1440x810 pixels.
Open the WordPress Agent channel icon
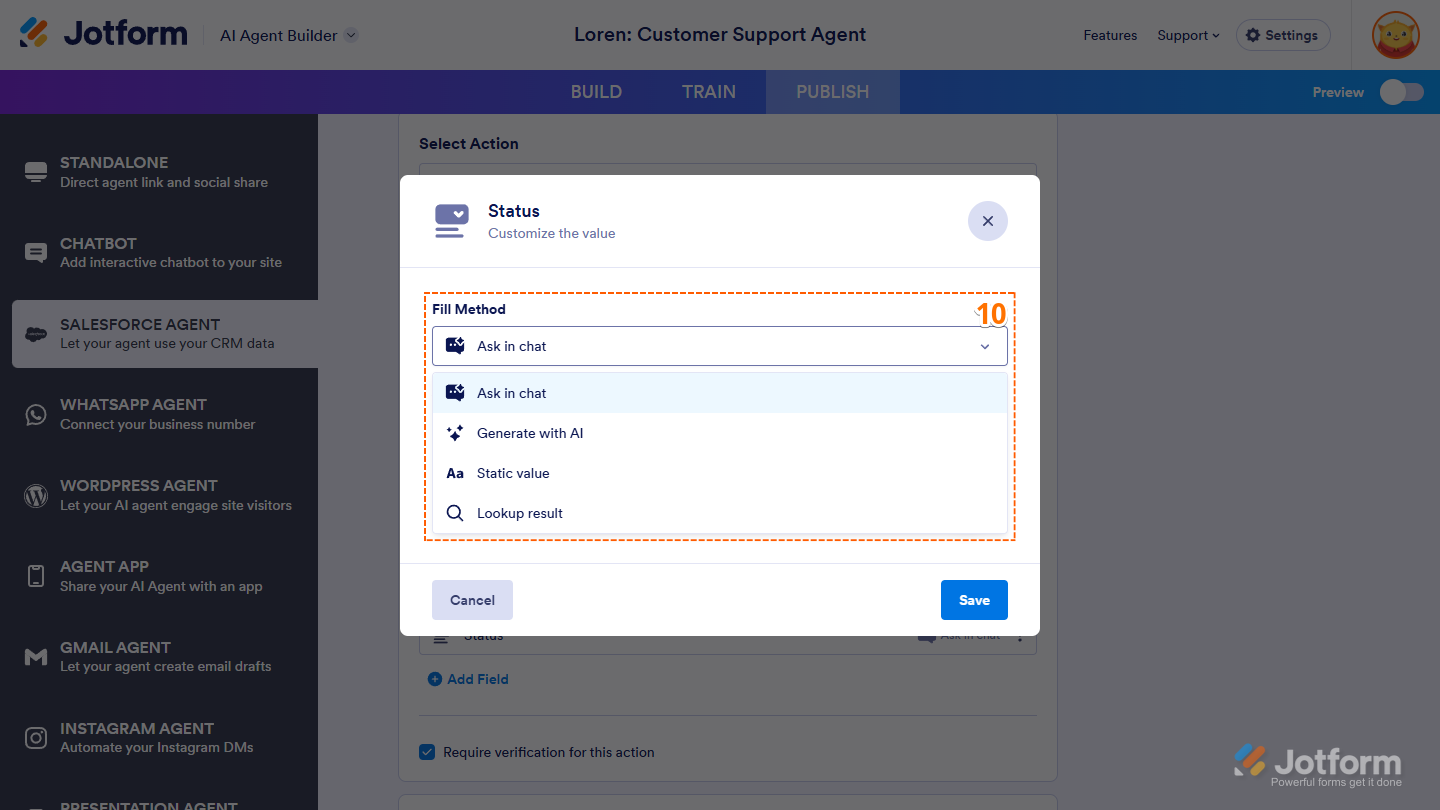36,495
